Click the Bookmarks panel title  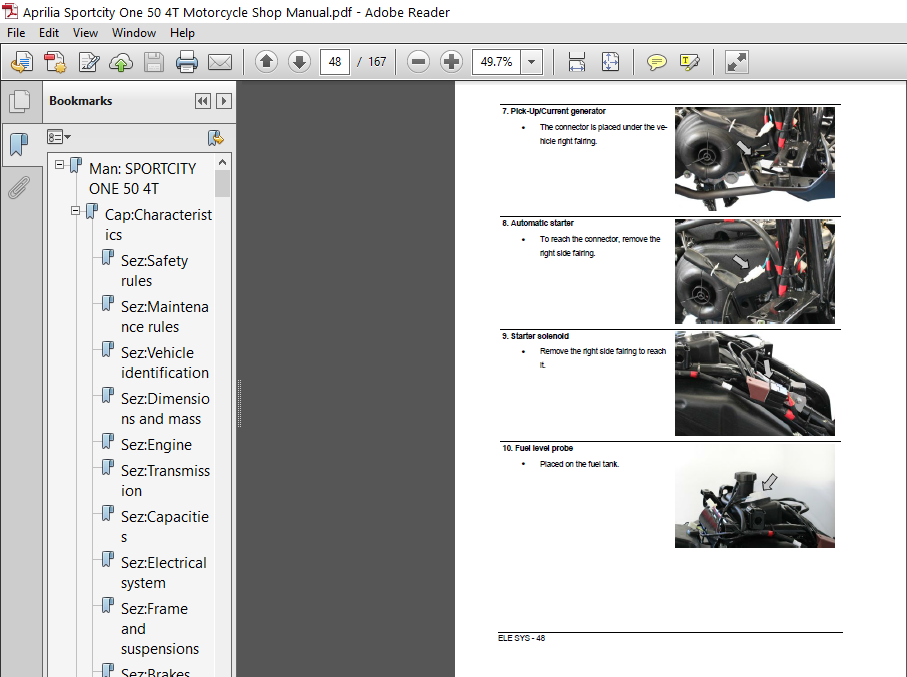click(x=80, y=101)
